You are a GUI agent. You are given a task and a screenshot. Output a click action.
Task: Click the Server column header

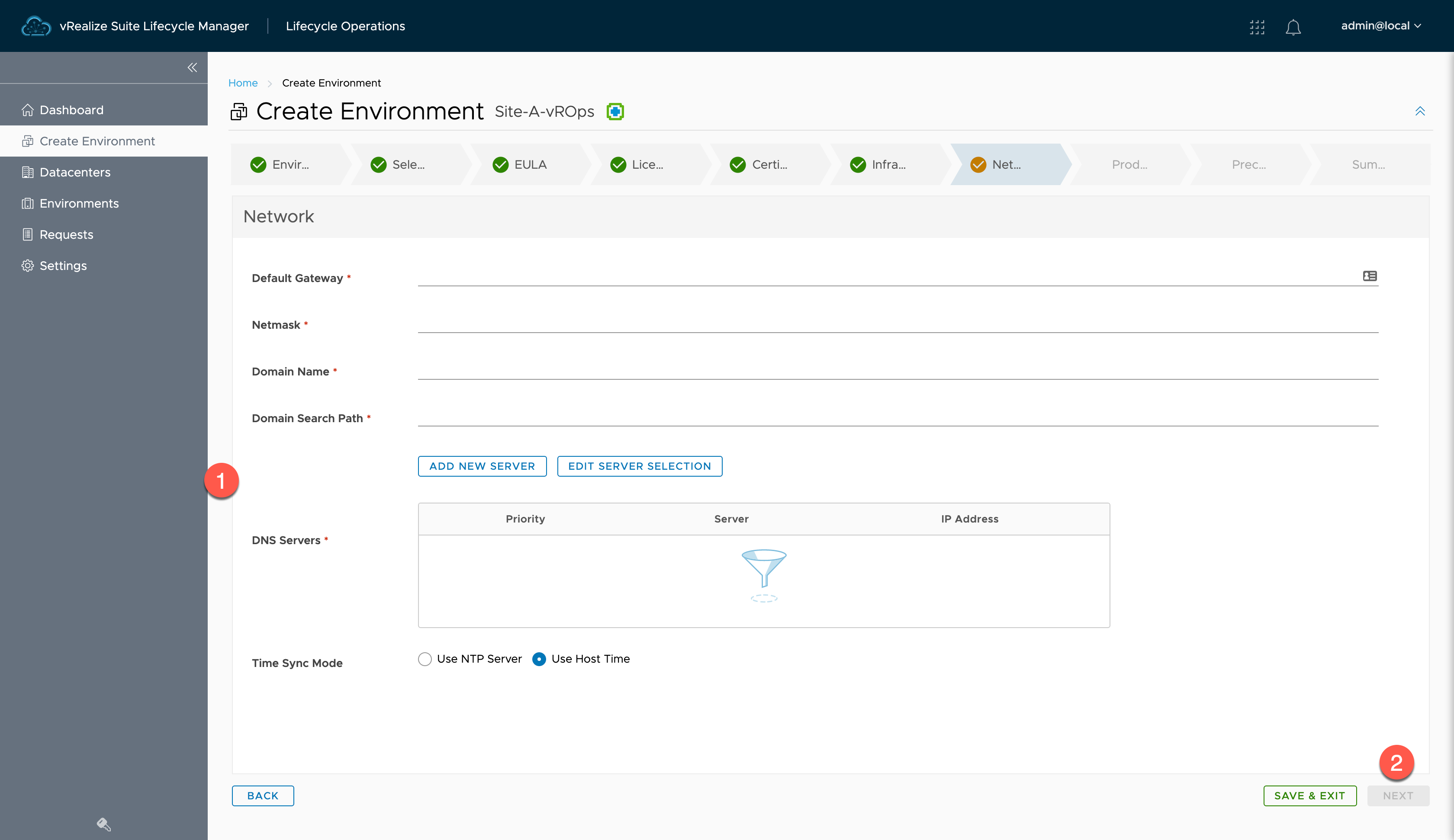click(x=731, y=519)
